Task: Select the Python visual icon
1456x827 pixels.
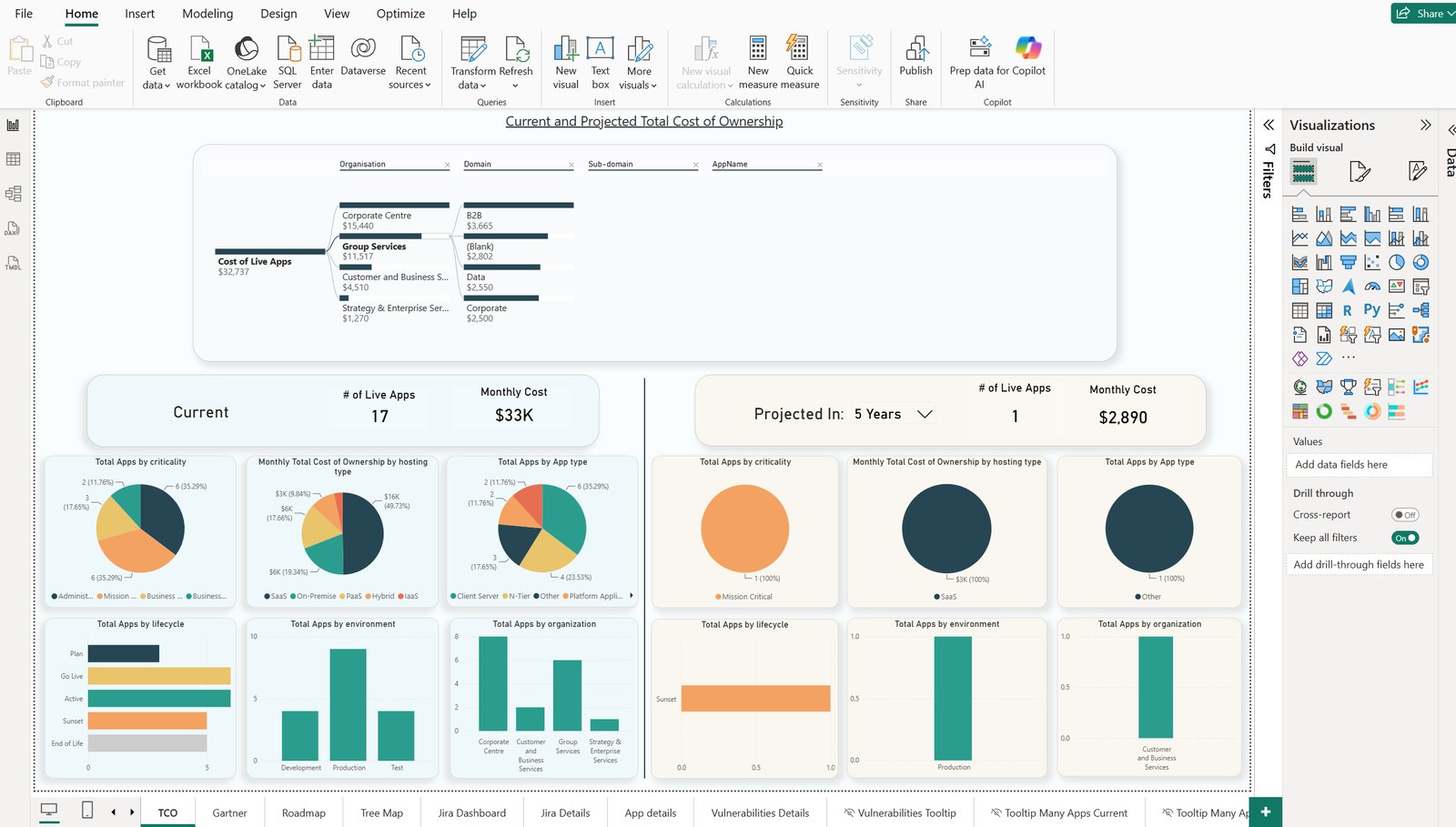Action: coord(1372,310)
